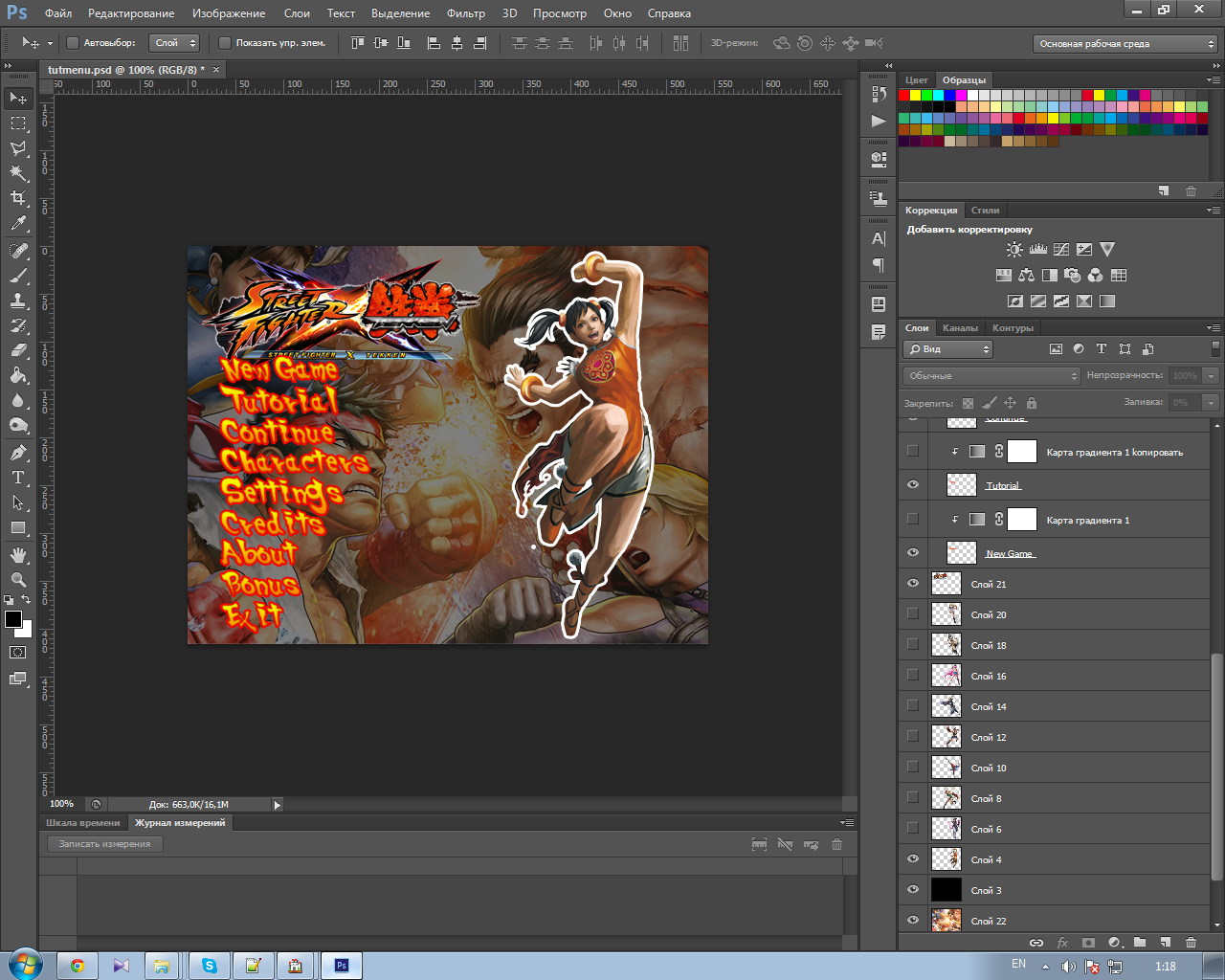Click the 100% zoom field
This screenshot has width=1225, height=980.
pyautogui.click(x=62, y=804)
